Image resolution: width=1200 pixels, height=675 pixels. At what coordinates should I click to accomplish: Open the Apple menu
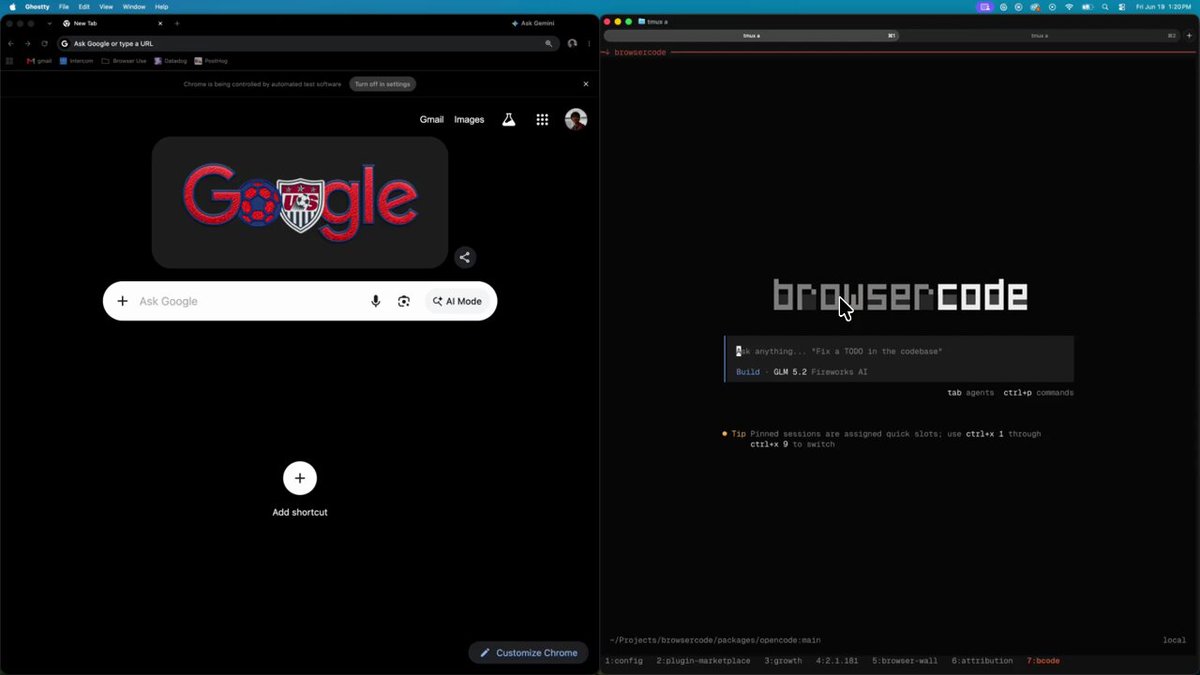pos(12,7)
